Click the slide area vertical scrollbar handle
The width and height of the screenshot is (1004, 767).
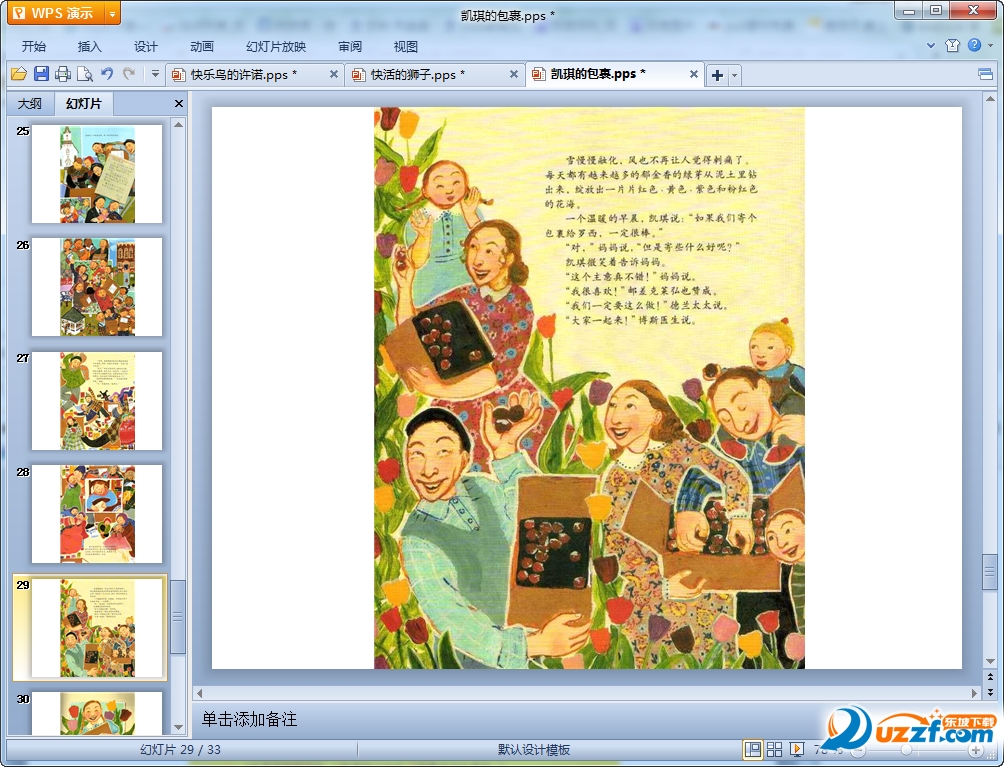(x=990, y=572)
